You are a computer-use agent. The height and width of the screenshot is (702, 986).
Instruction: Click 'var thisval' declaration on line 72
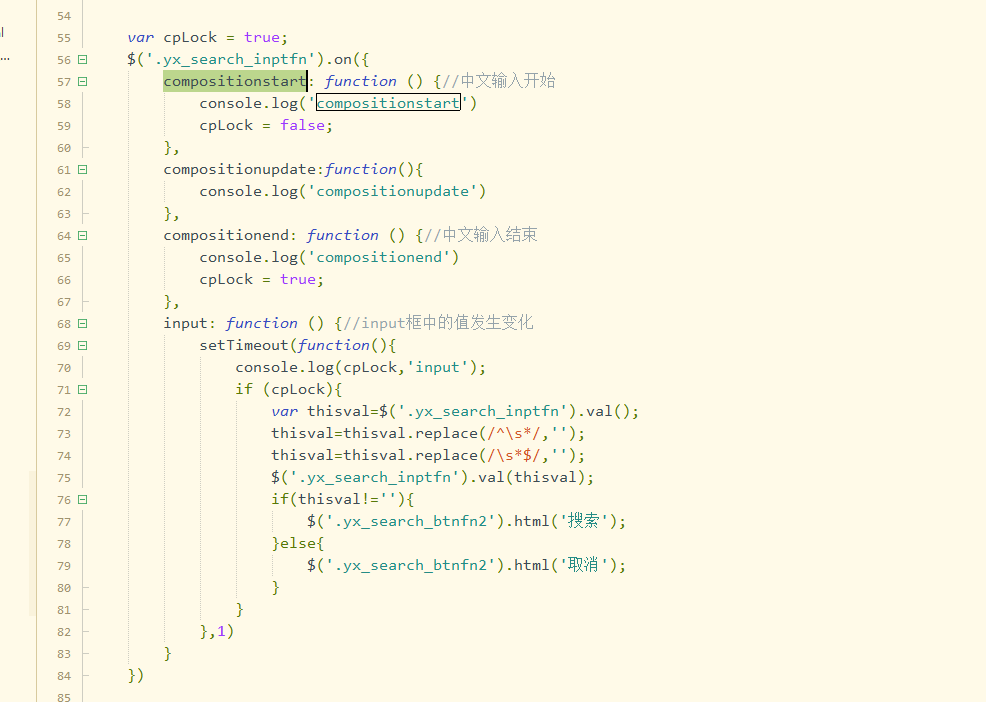(321, 412)
